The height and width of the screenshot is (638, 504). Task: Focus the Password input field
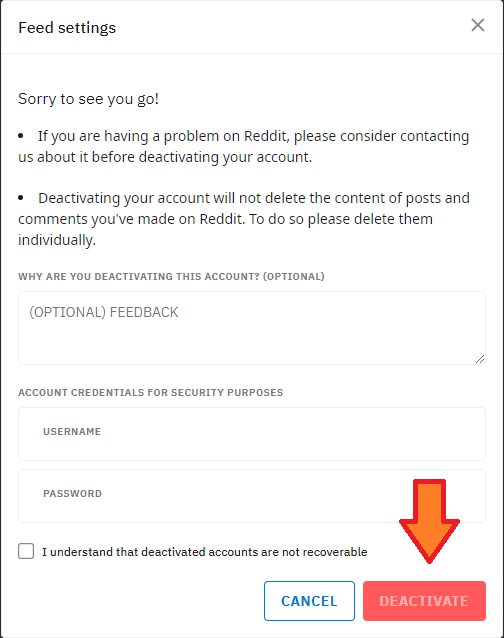click(x=252, y=496)
